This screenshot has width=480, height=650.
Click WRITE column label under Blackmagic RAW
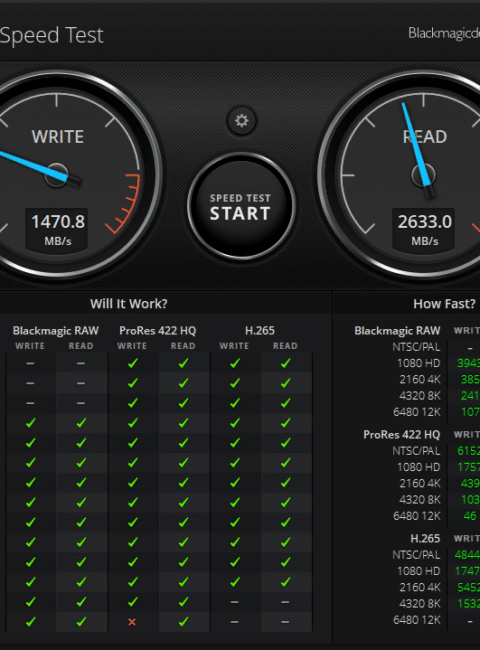pos(30,346)
